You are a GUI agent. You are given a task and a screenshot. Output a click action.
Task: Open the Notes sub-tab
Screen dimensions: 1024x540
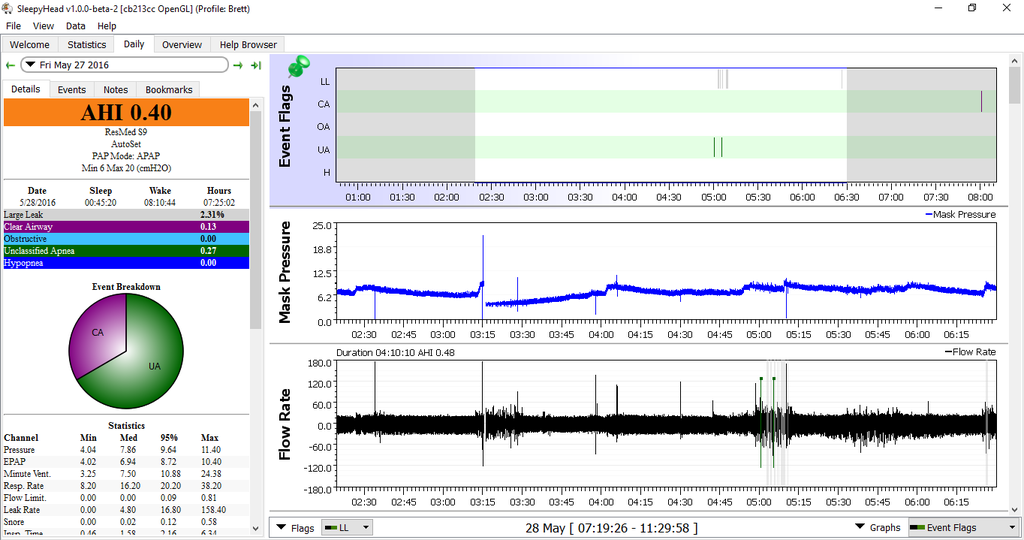point(116,89)
